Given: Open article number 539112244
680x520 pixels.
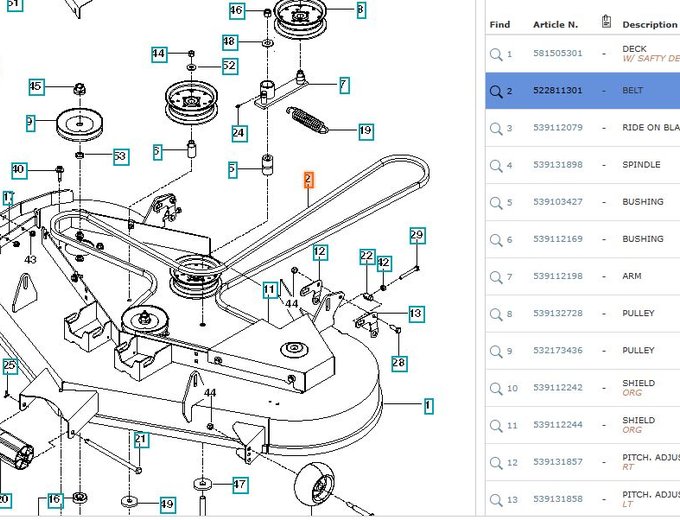Looking at the screenshot, I should coord(558,425).
